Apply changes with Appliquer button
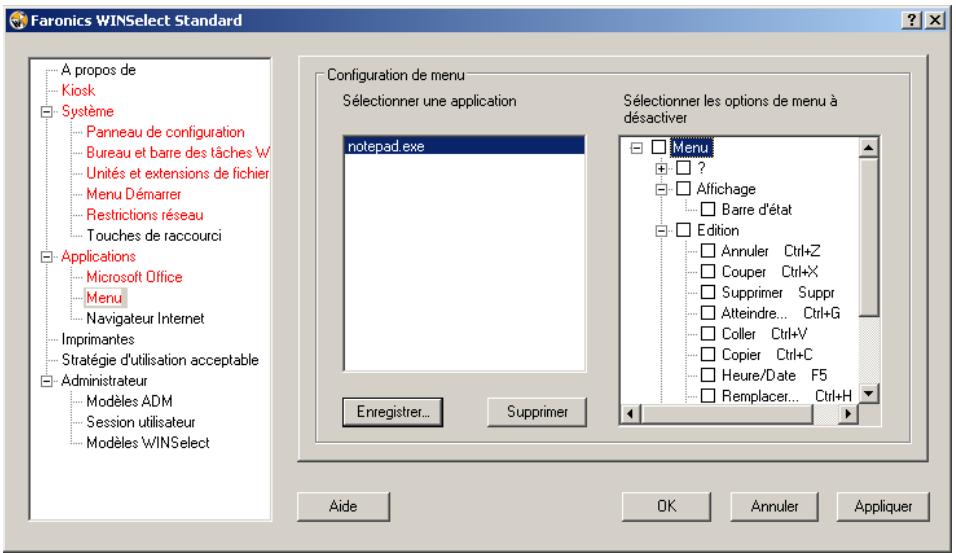The width and height of the screenshot is (956, 553). click(x=883, y=506)
